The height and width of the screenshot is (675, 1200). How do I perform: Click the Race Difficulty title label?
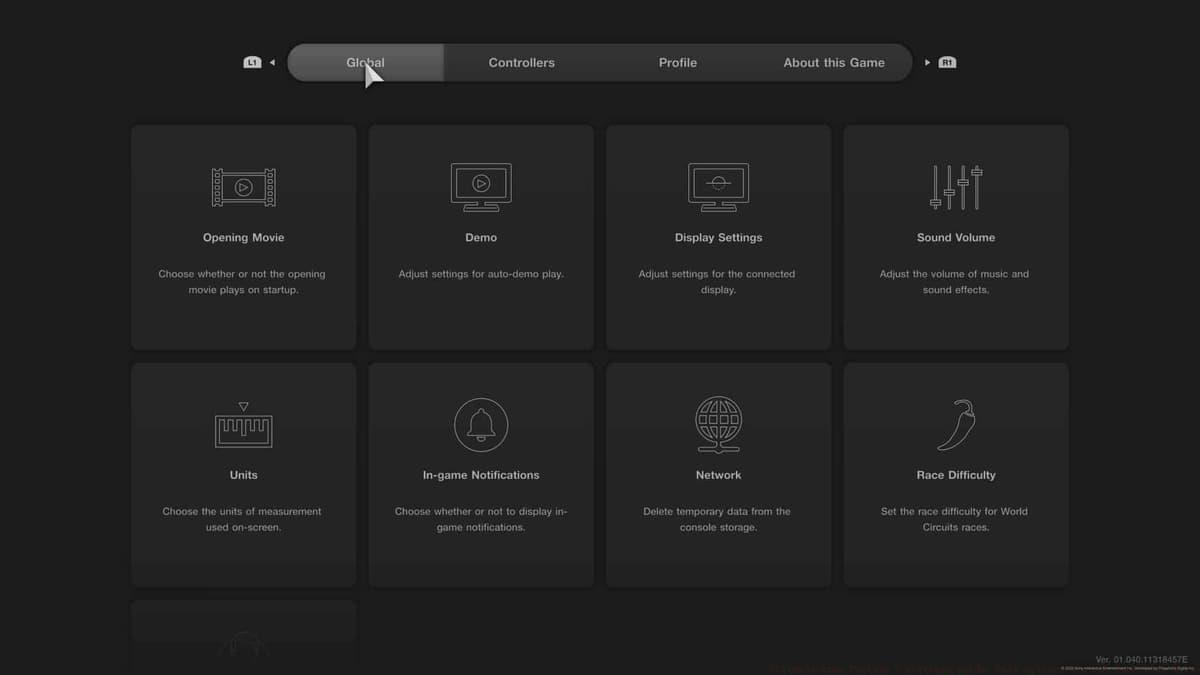click(x=956, y=475)
